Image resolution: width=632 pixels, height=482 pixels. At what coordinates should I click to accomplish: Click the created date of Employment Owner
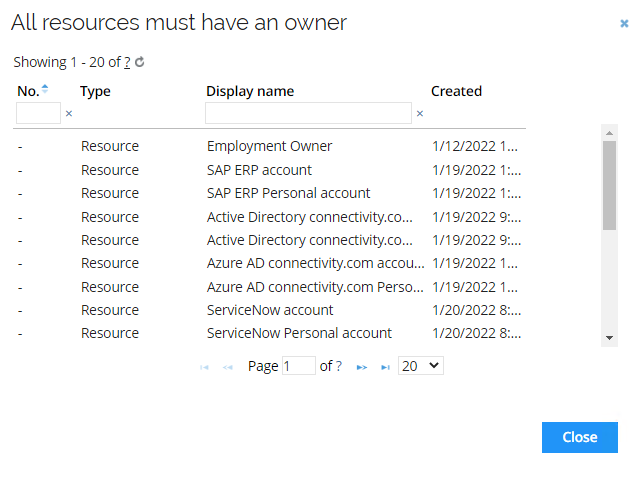tap(475, 146)
